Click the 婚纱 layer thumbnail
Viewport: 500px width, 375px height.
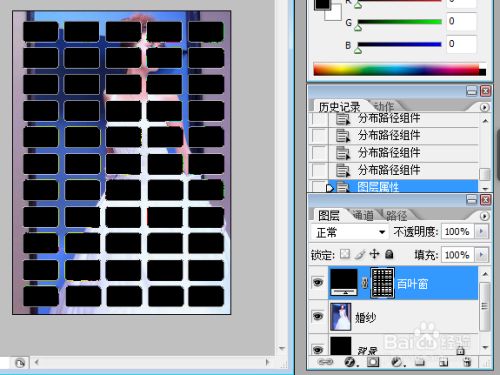pos(340,316)
